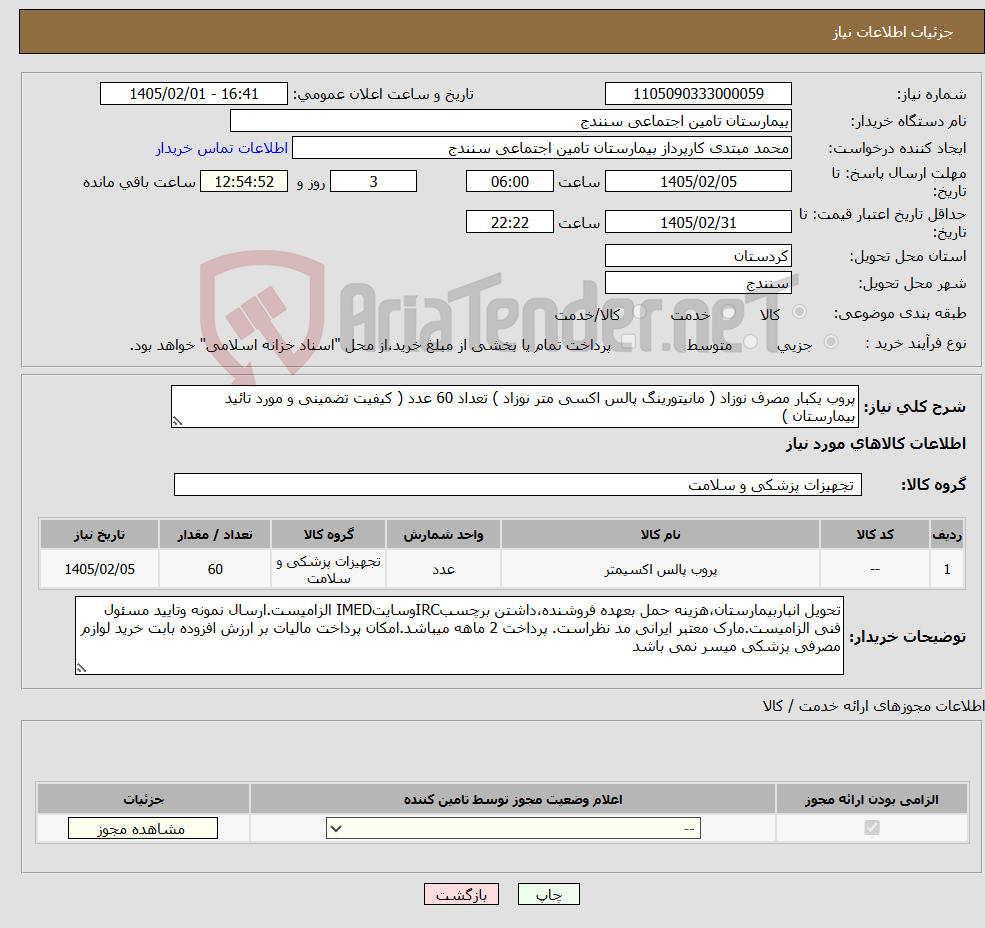Click the چاپ print button
This screenshot has width=985, height=928.
coord(548,894)
